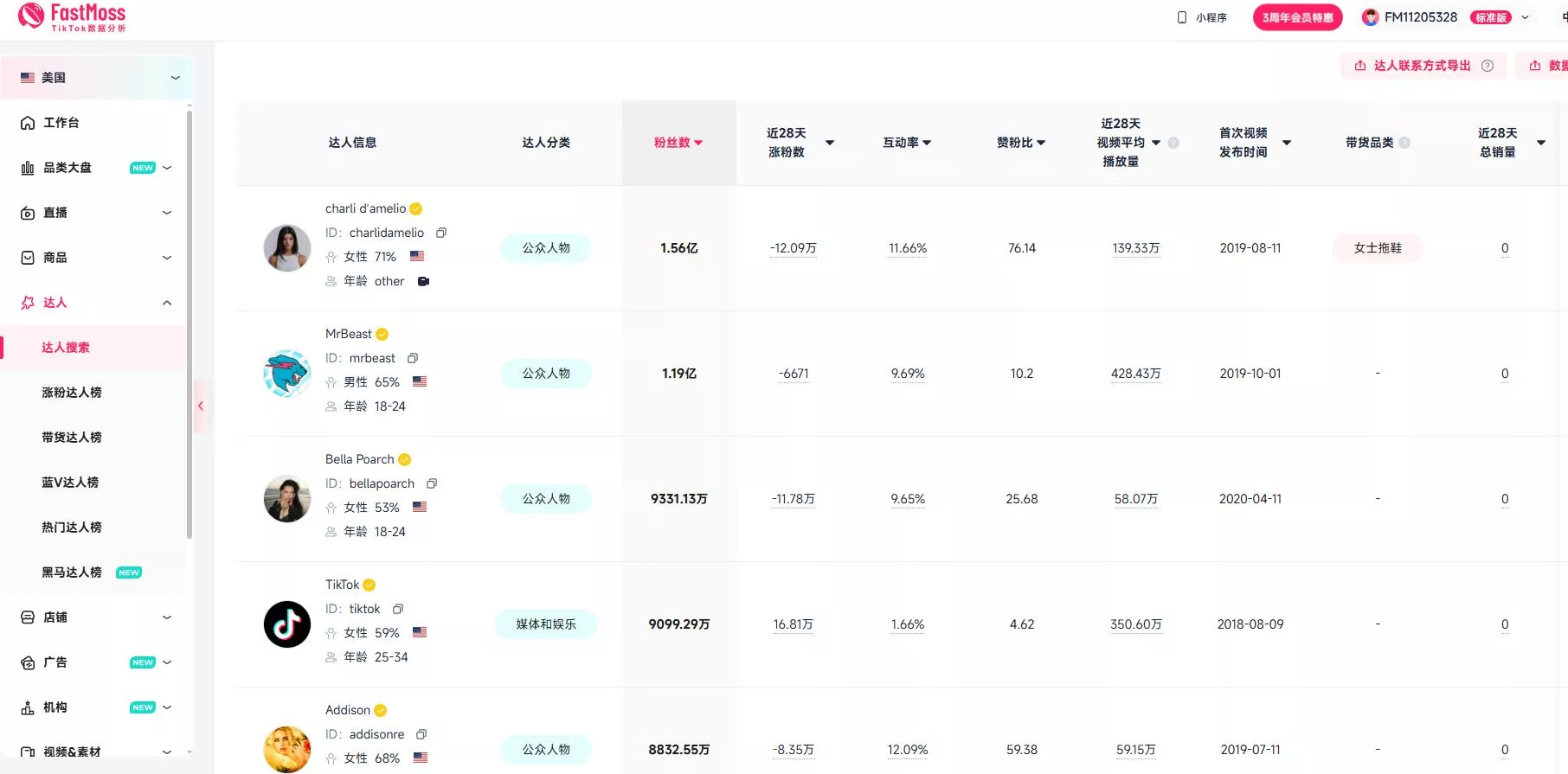Open 热门达人榜 in the sidebar
This screenshot has width=1568, height=774.
coord(72,528)
